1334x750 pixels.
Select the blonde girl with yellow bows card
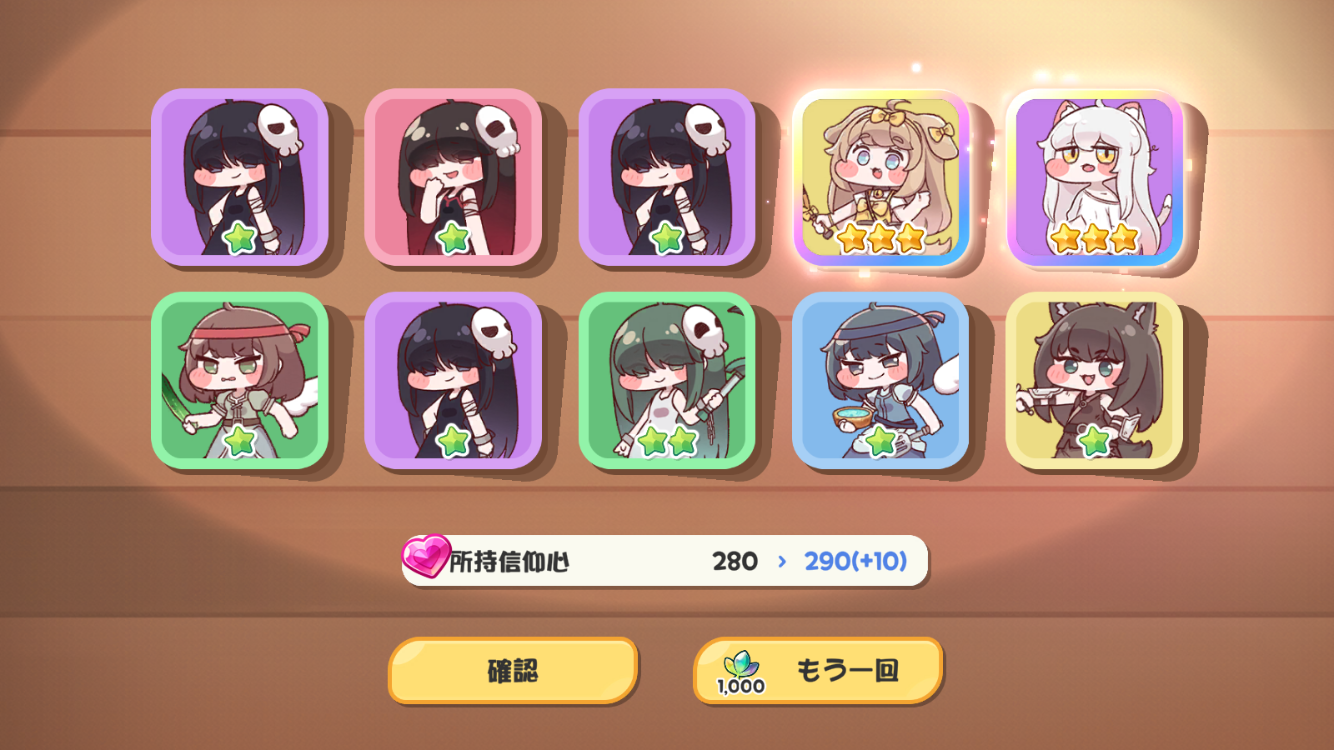[x=880, y=177]
